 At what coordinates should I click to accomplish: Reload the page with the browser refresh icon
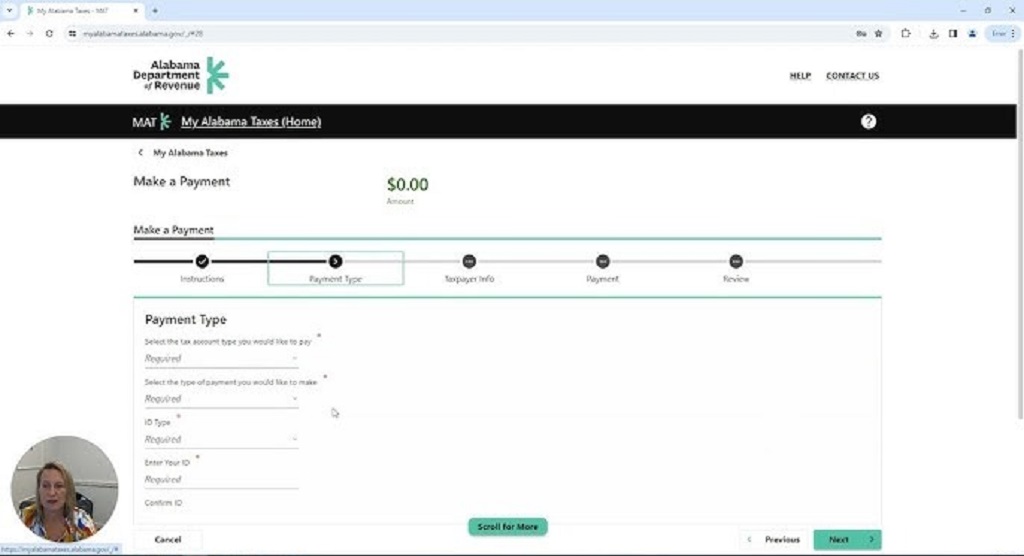pos(49,33)
